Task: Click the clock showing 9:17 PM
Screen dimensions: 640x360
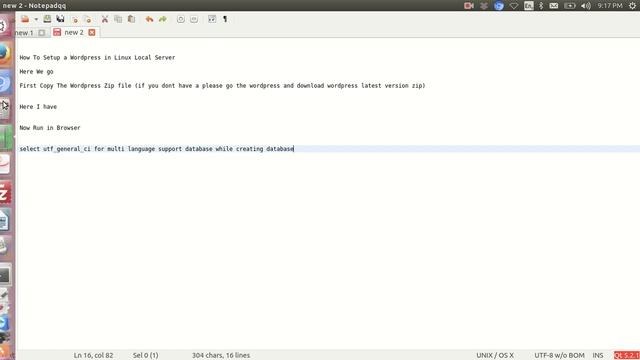Action: click(610, 6)
